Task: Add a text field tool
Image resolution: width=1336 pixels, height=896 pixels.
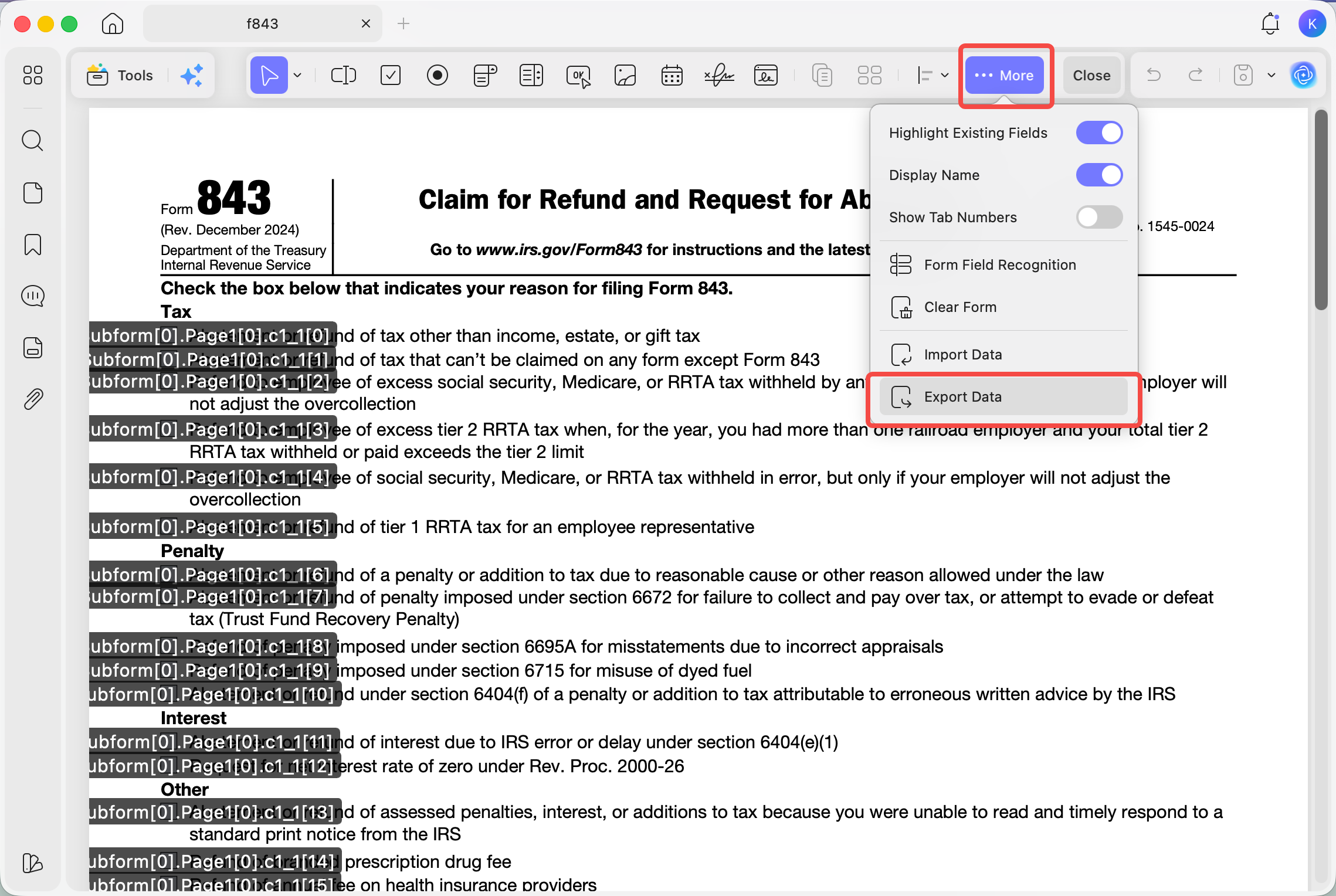Action: (x=344, y=75)
